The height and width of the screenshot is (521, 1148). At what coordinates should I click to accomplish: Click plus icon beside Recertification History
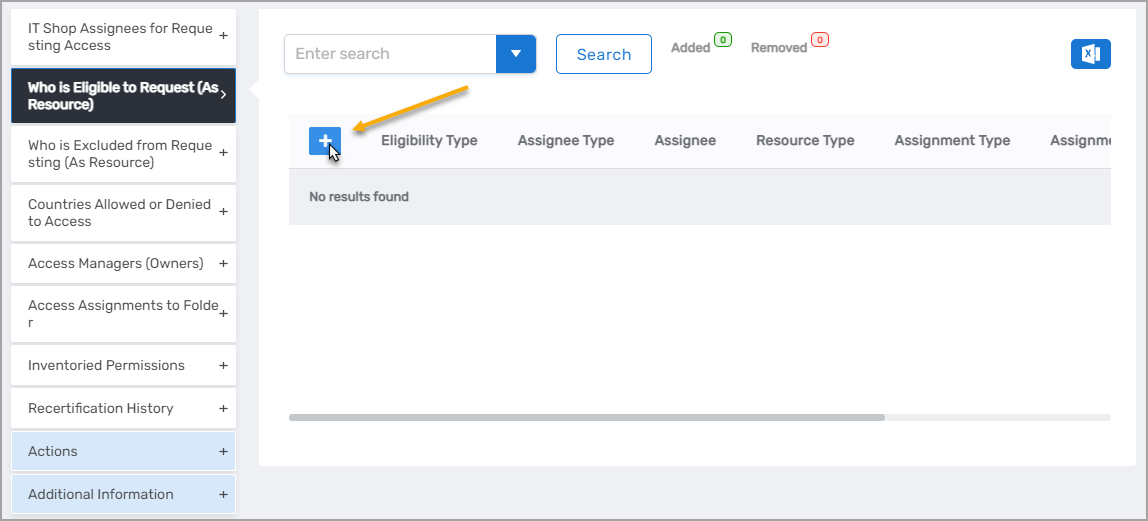tap(223, 409)
